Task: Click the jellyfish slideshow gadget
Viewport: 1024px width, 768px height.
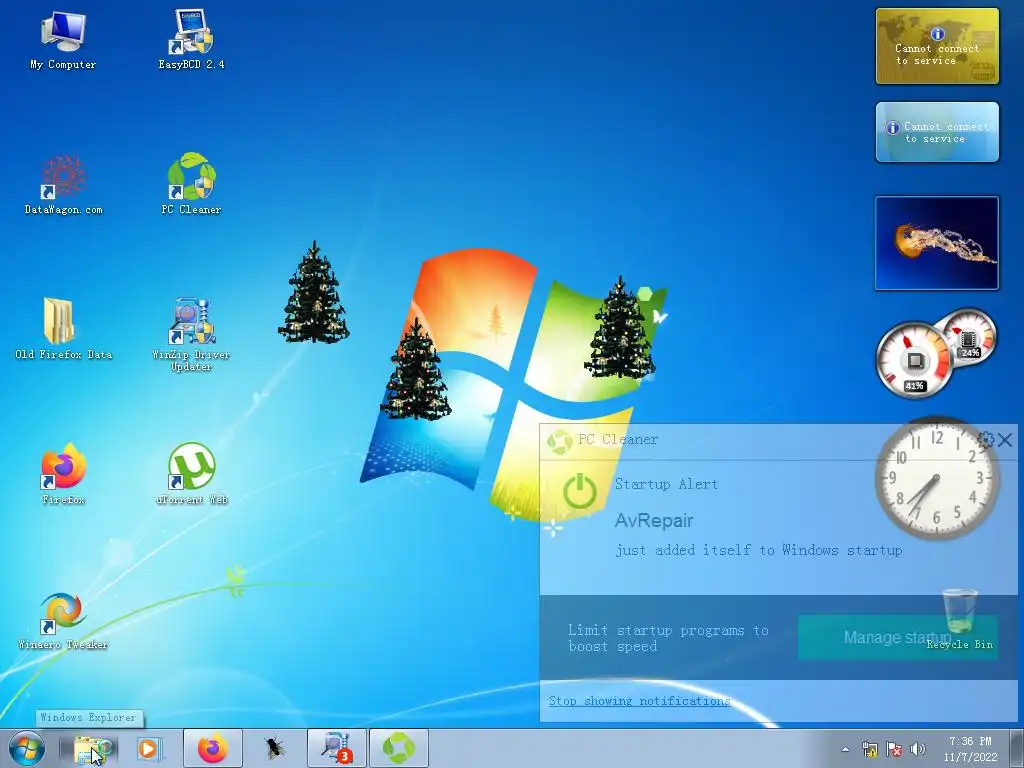Action: click(x=936, y=243)
